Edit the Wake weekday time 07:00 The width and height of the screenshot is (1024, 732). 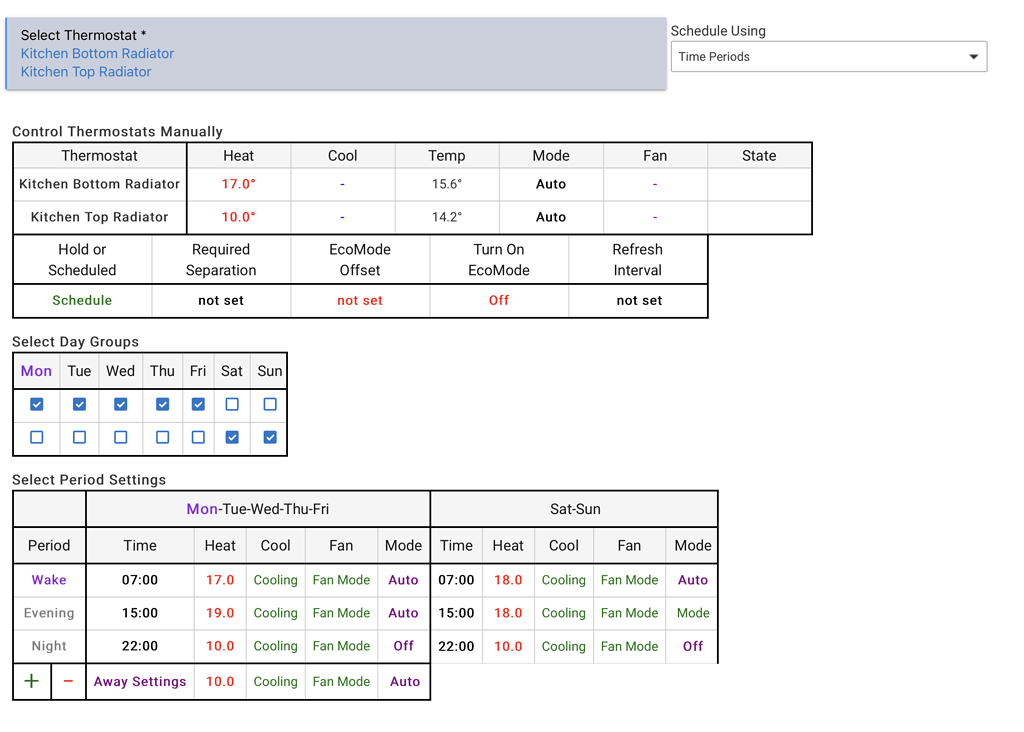(139, 580)
